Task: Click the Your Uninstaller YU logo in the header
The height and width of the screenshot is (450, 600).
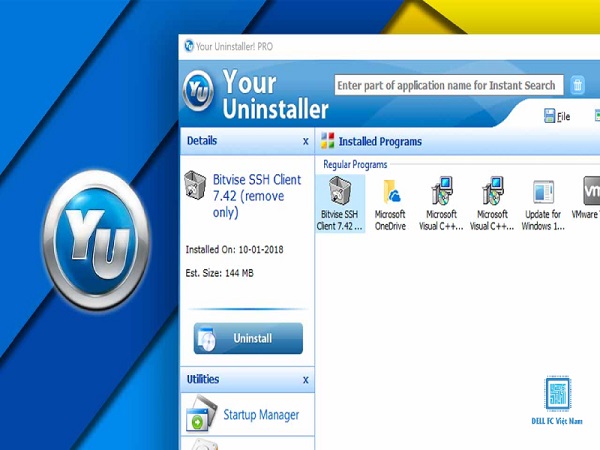Action: tap(198, 91)
